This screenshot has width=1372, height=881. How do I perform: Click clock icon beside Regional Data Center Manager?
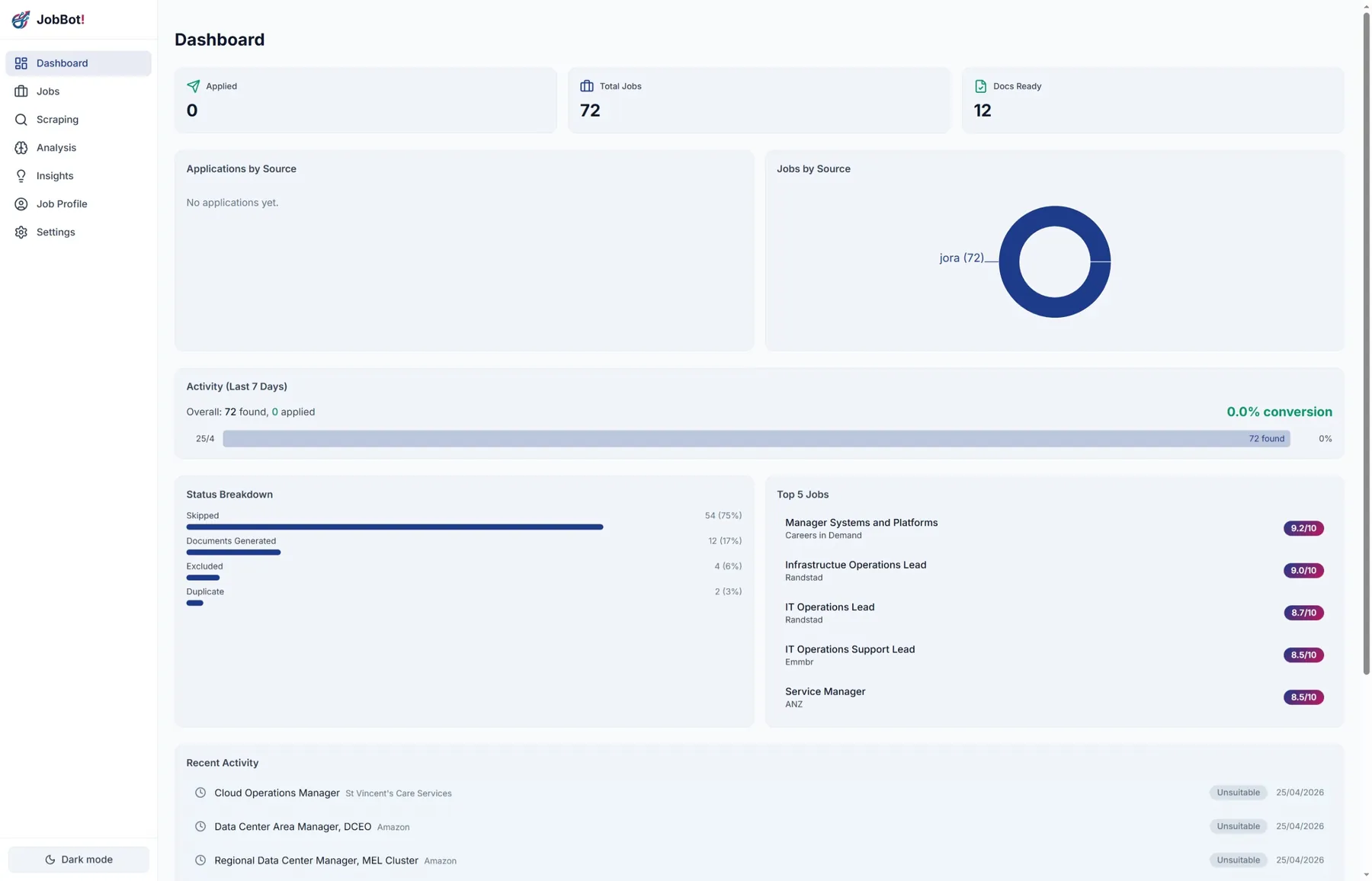(200, 860)
